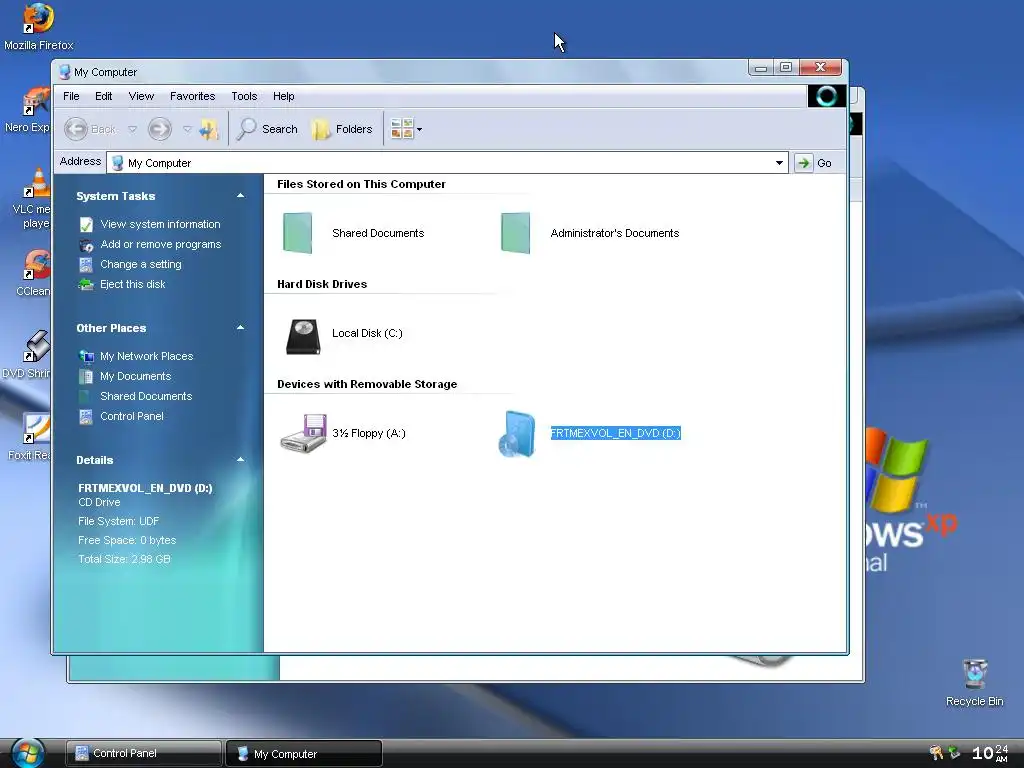This screenshot has width=1024, height=768.
Task: Toggle the Folders pane button
Action: coord(342,129)
